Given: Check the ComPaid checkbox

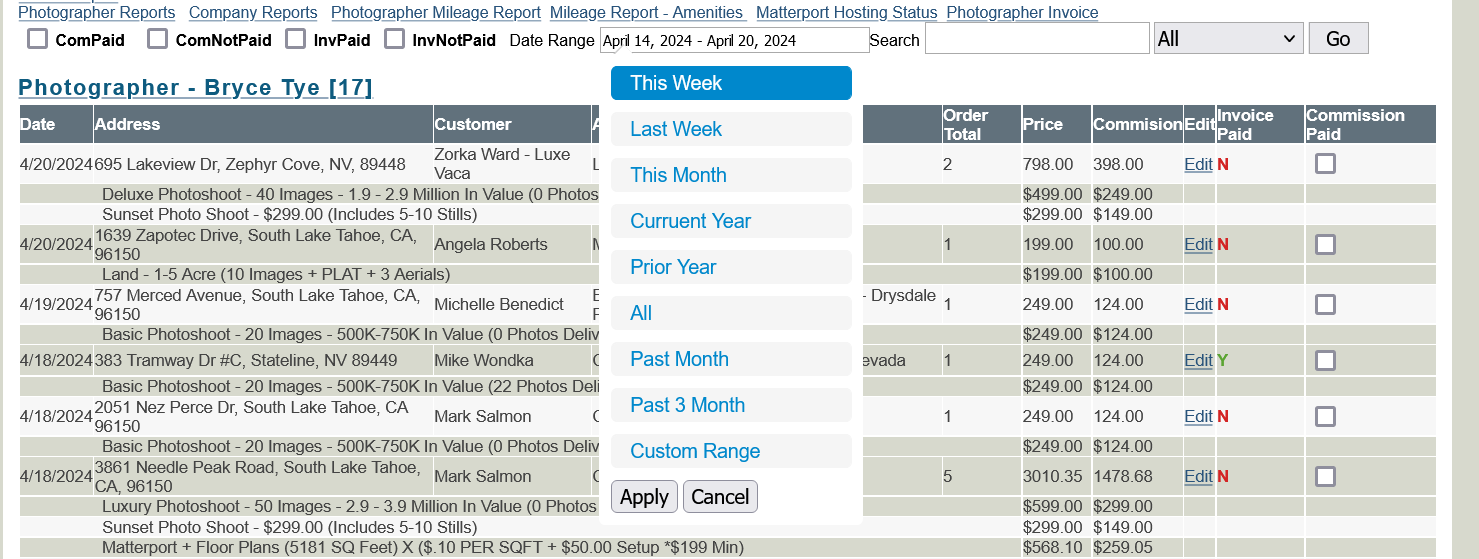Looking at the screenshot, I should 38,39.
